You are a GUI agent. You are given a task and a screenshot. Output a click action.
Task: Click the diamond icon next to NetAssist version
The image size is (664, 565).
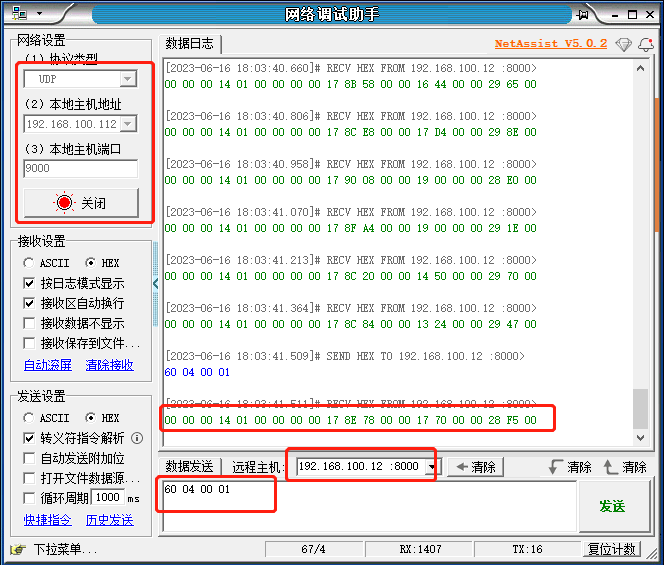click(x=623, y=44)
